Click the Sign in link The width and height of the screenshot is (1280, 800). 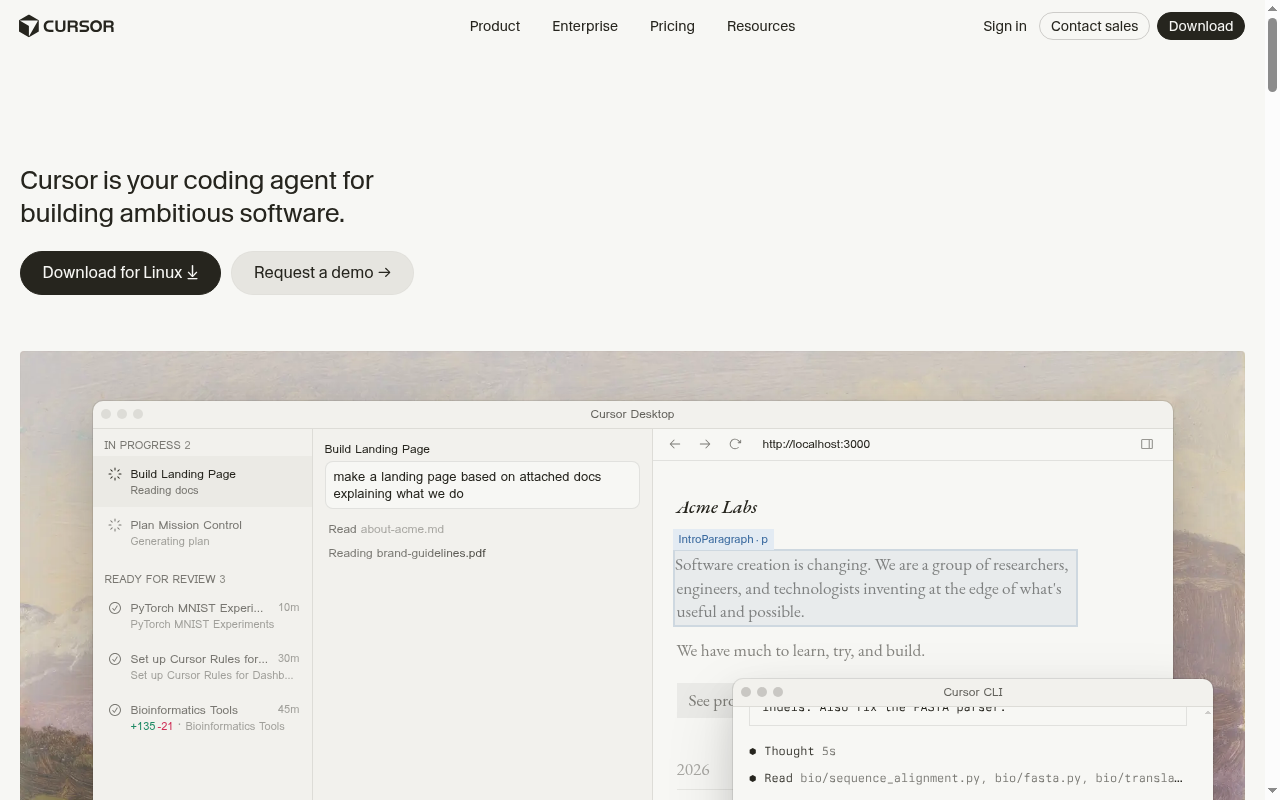coord(1005,26)
